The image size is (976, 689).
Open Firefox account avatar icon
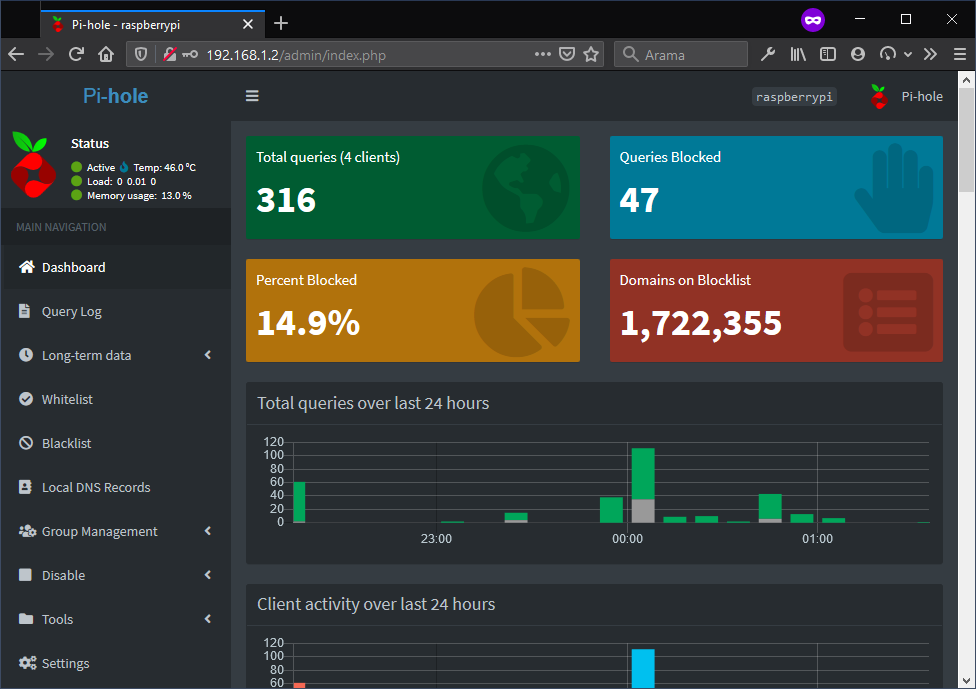click(x=858, y=55)
